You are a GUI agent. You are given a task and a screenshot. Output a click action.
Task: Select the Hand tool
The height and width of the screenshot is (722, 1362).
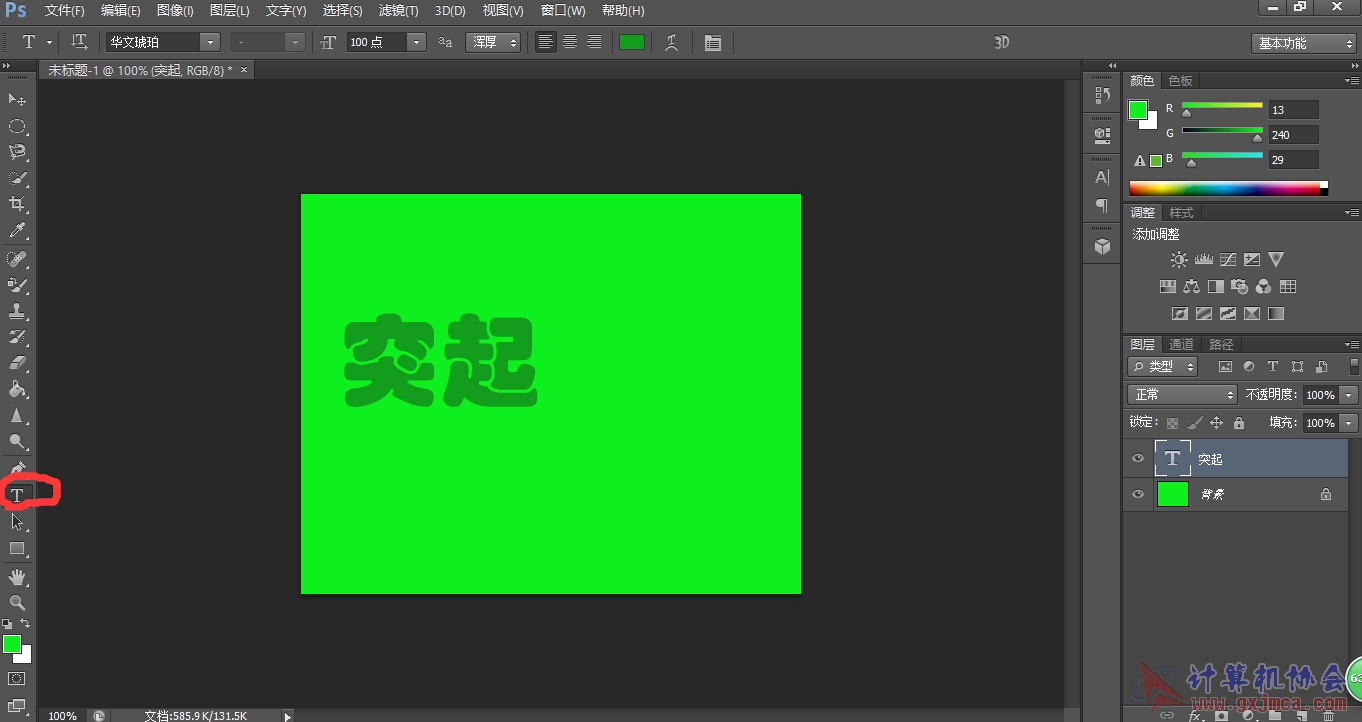17,576
